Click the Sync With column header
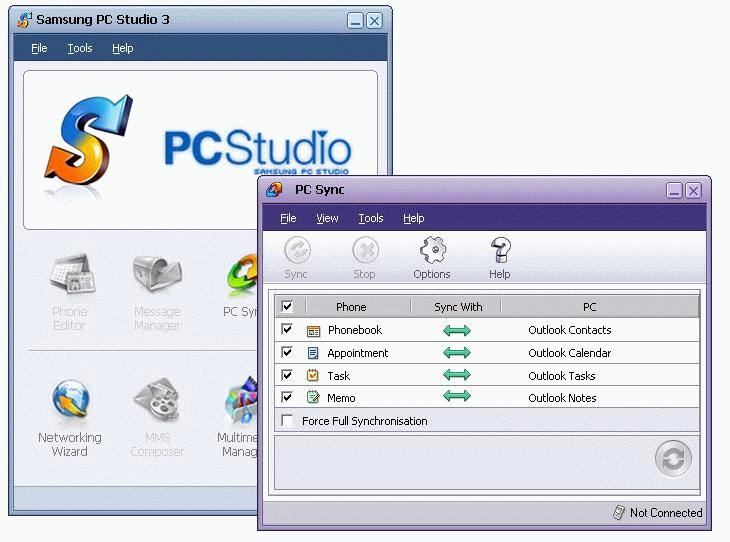730x542 pixels. tap(456, 307)
